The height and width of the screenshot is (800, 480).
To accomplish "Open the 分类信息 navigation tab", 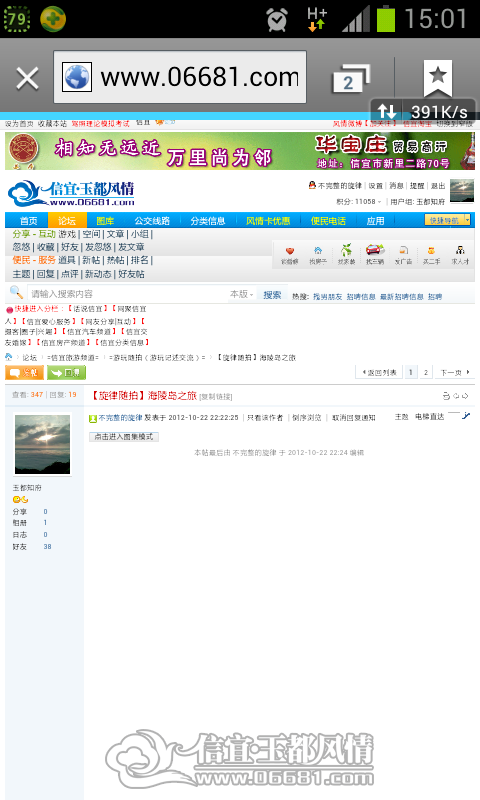I will 208,221.
